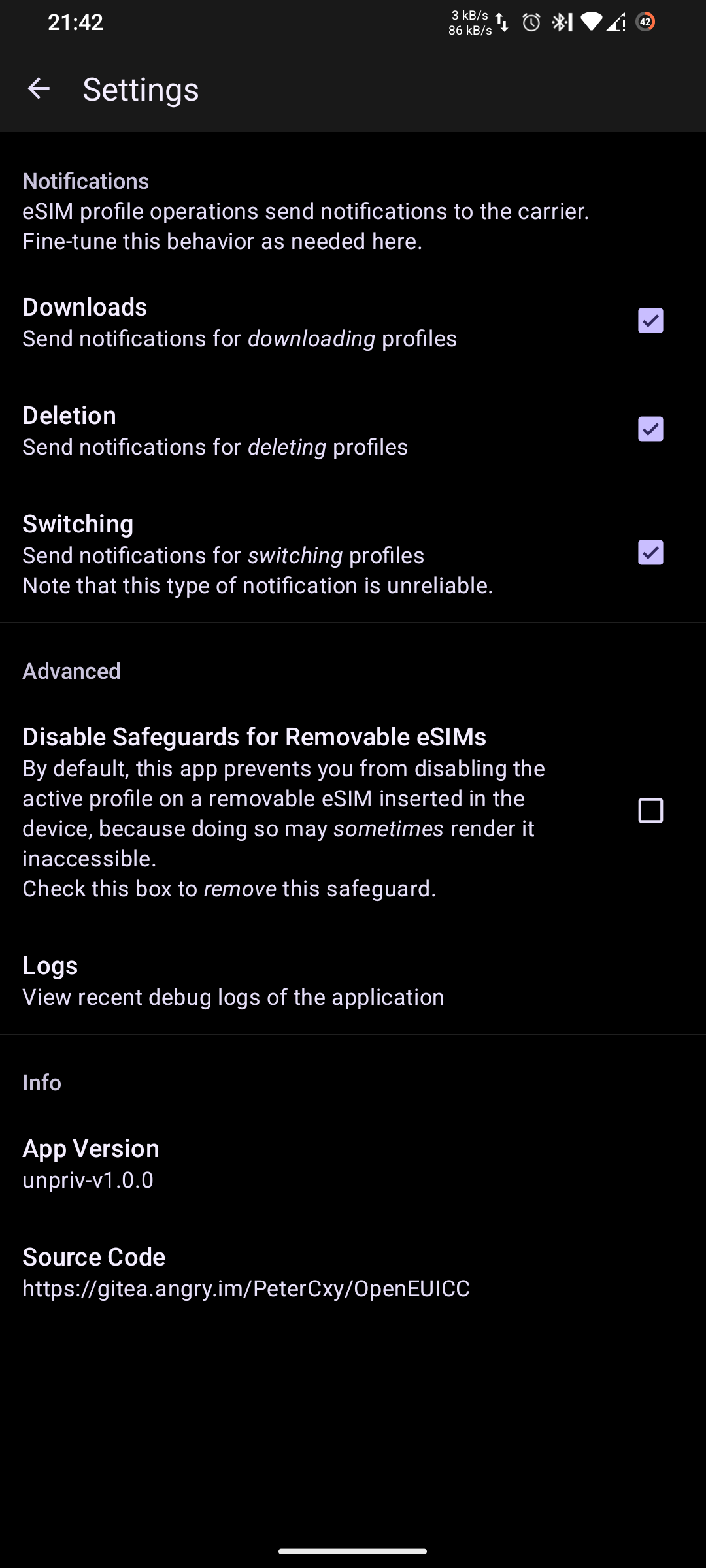Viewport: 706px width, 1568px height.
Task: Tap the Settings page title
Action: pos(141,90)
